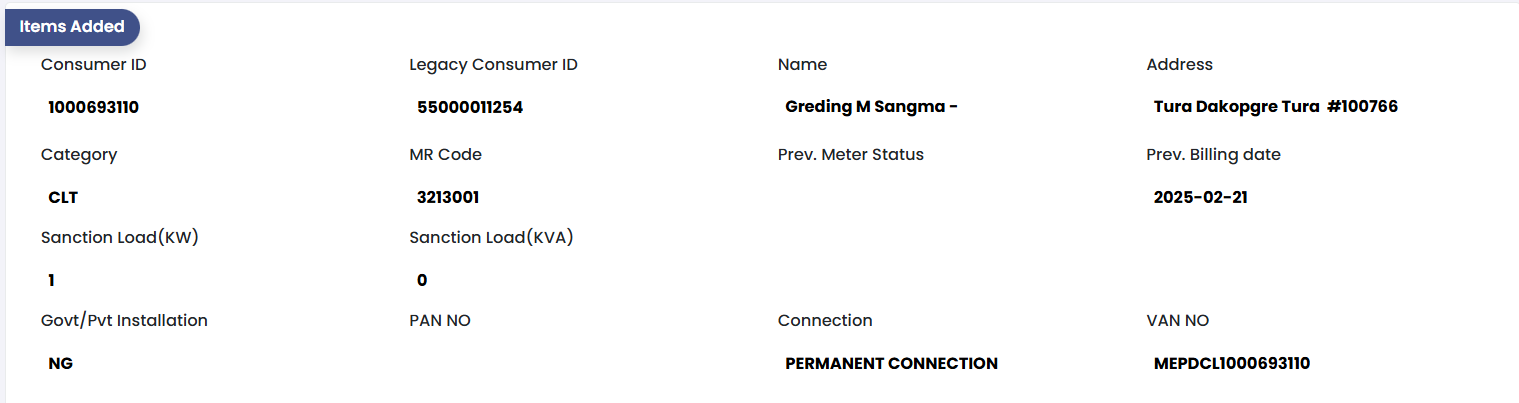The image size is (1519, 403).
Task: Click Sanction Load(KW) value 1
Action: point(52,280)
